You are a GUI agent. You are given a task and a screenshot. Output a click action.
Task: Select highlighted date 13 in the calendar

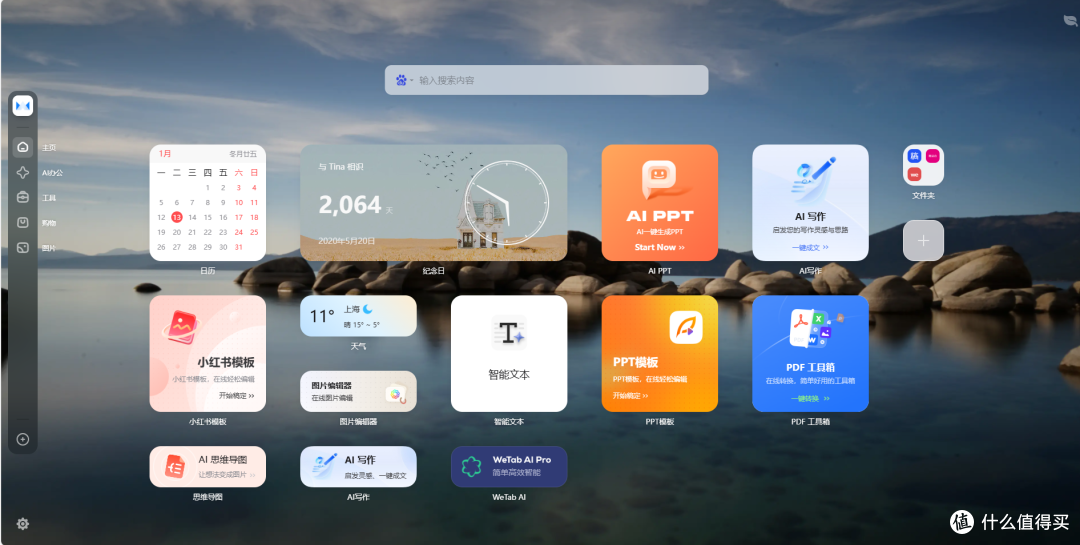[x=176, y=217]
